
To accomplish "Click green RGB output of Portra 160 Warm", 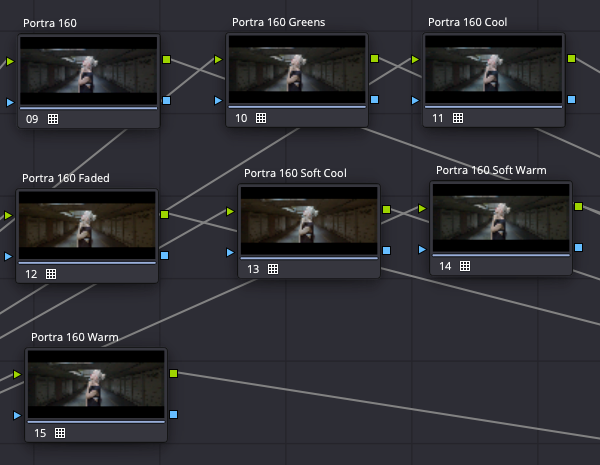I will tap(174, 373).
